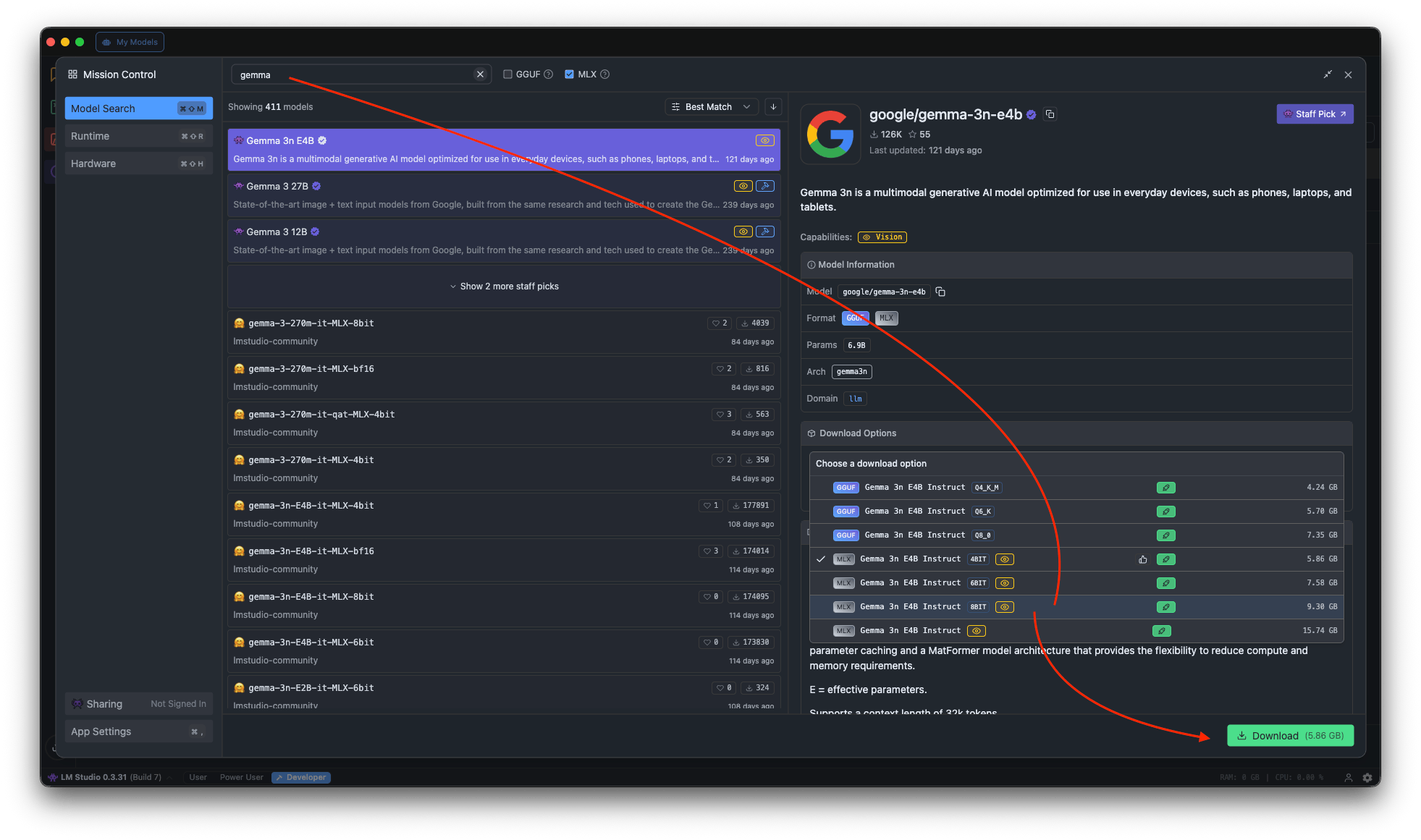Open the Best Match sort dropdown
Viewport: 1421px width, 840px height.
[712, 107]
